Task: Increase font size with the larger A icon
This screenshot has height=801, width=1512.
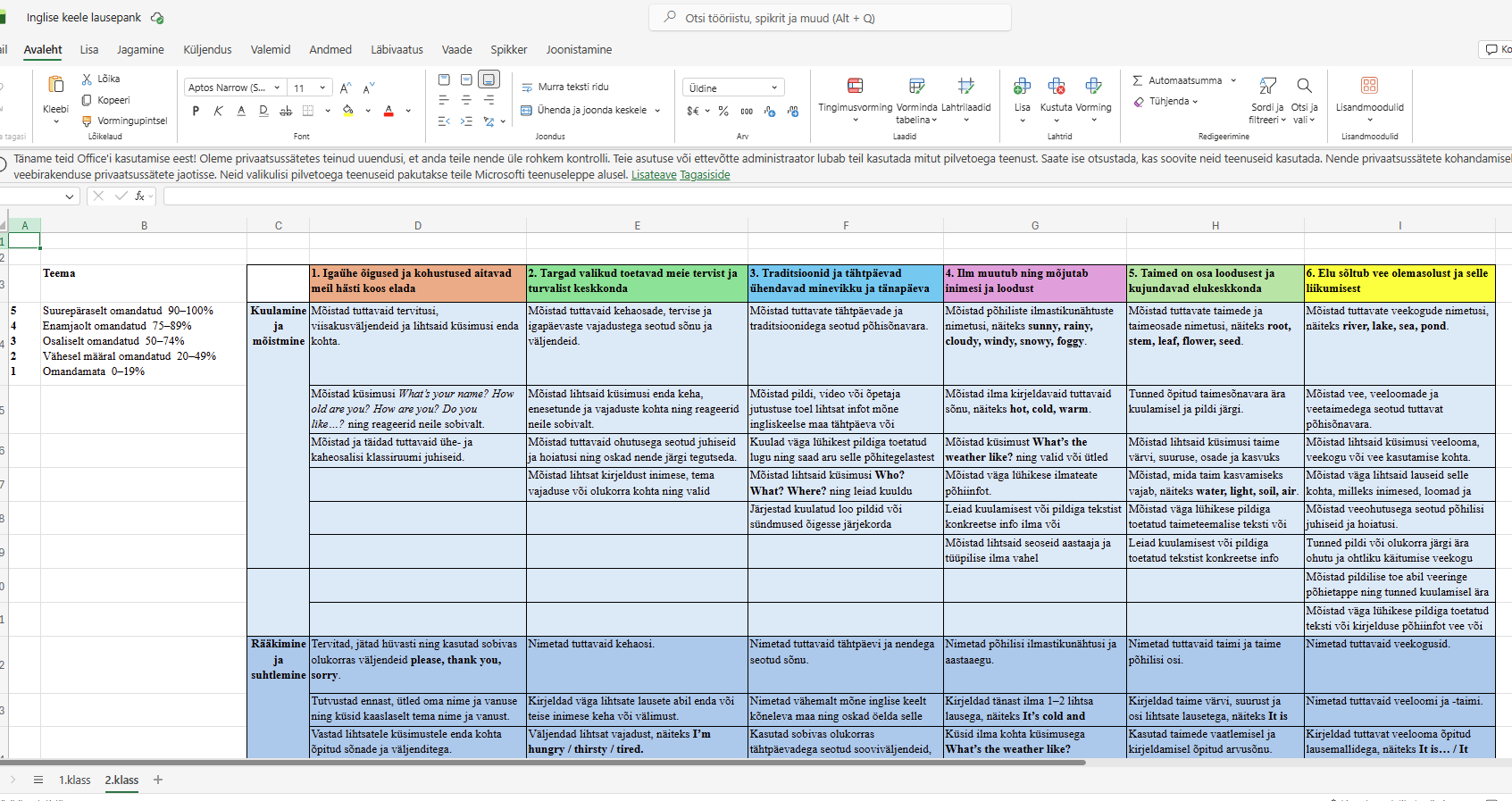Action: 346,88
